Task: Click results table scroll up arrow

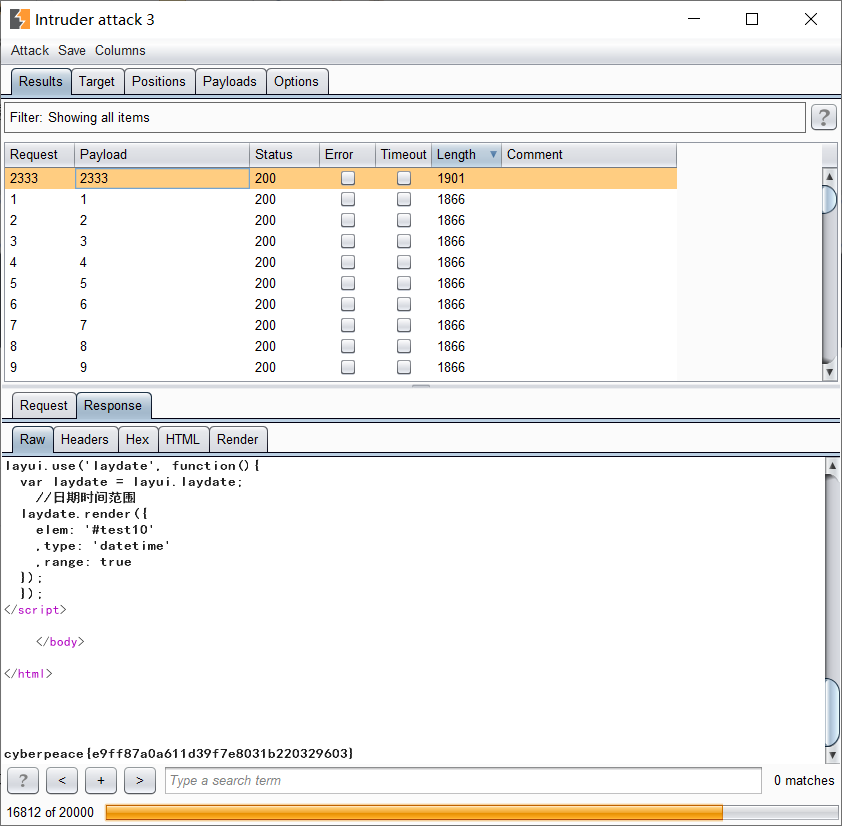Action: tap(830, 176)
